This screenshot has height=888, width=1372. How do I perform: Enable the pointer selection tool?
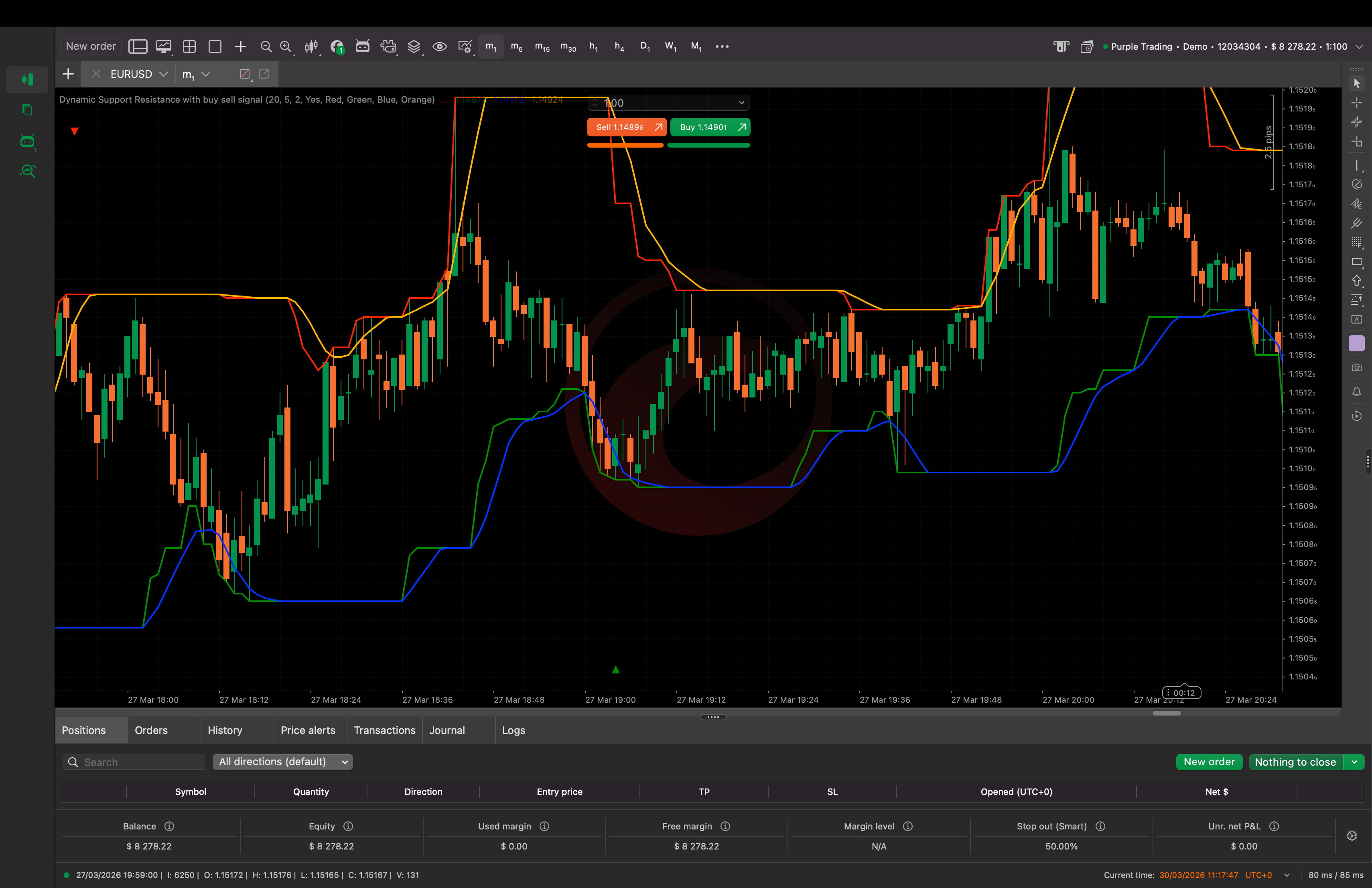point(1357,84)
